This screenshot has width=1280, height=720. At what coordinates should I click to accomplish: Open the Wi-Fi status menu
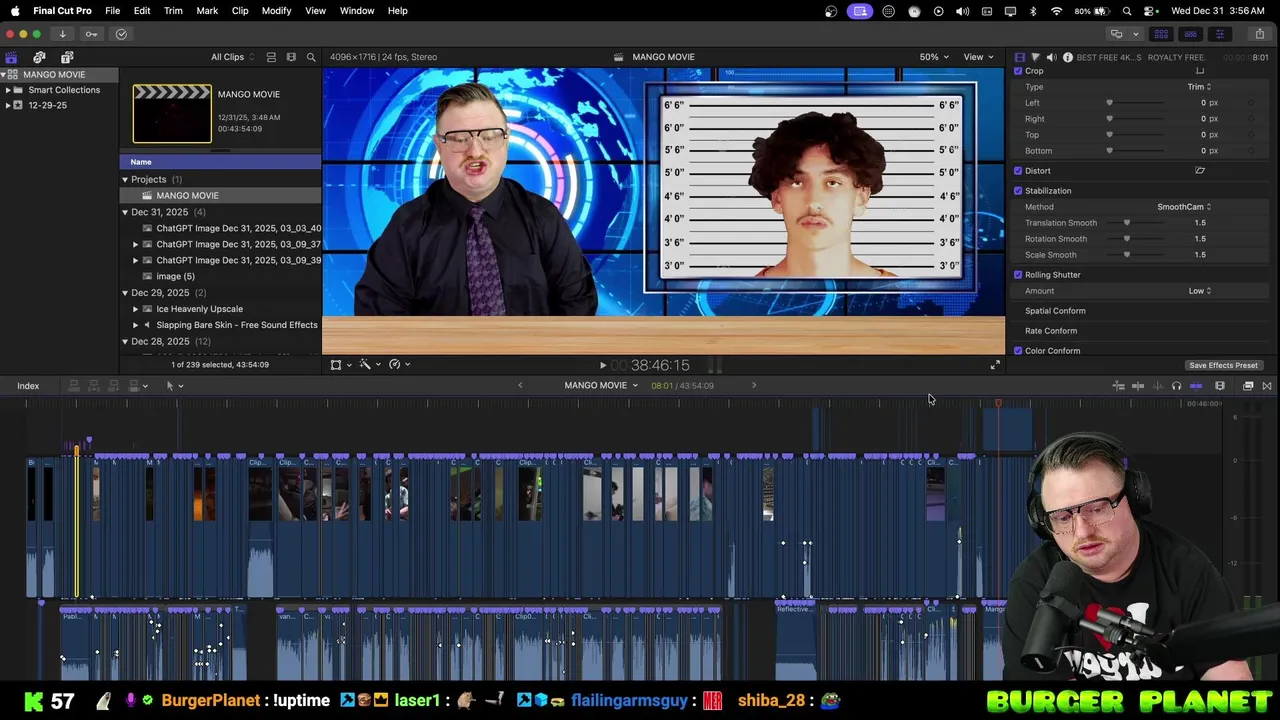pos(1057,11)
